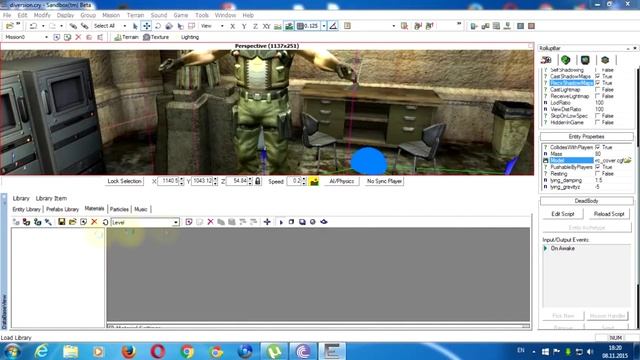Open the File menu
640x360 pixels.
7,15
